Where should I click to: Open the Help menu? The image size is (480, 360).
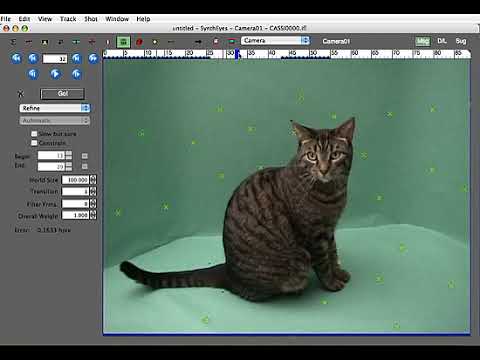point(143,19)
